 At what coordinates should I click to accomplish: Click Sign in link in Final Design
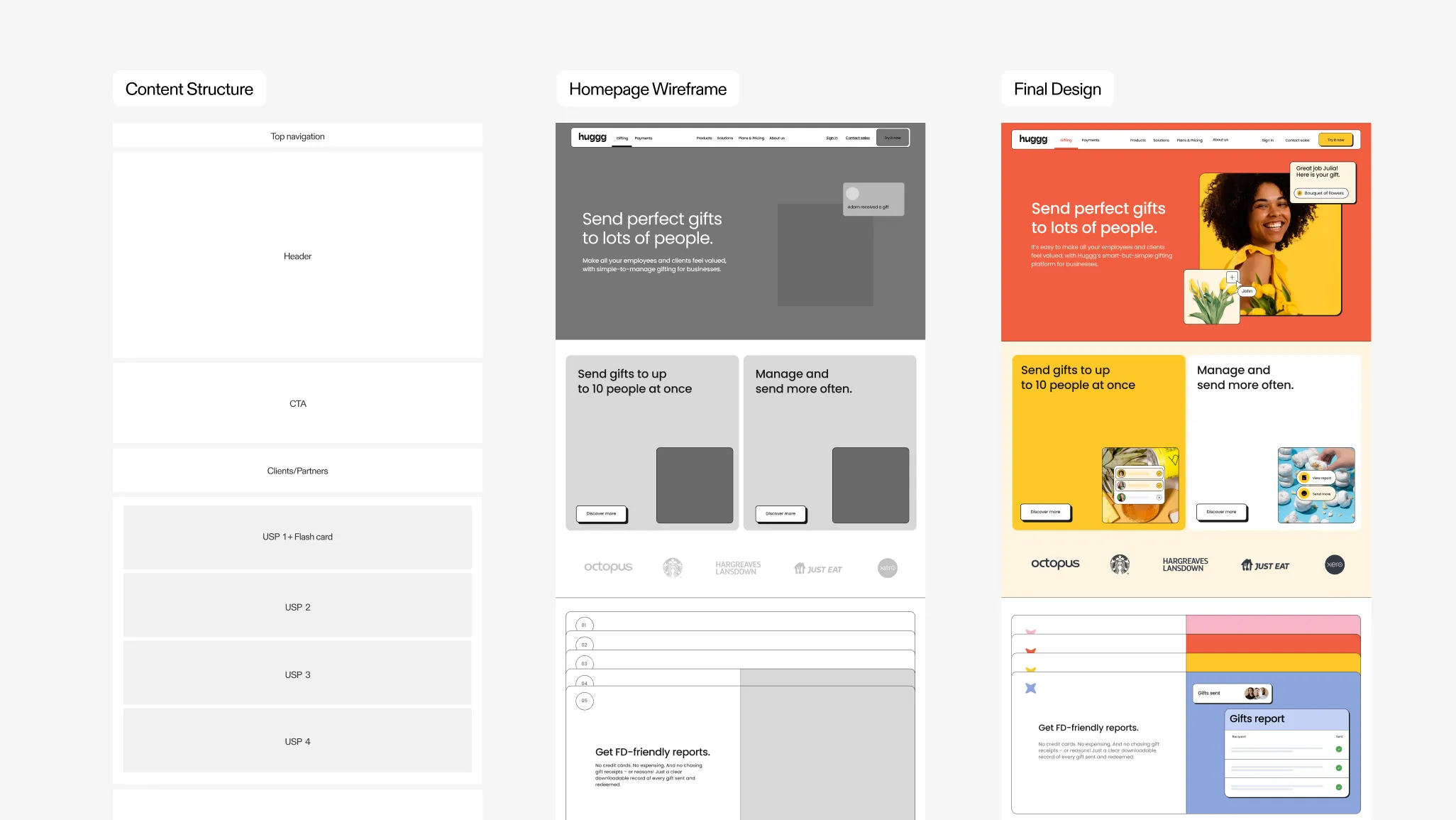point(1267,141)
